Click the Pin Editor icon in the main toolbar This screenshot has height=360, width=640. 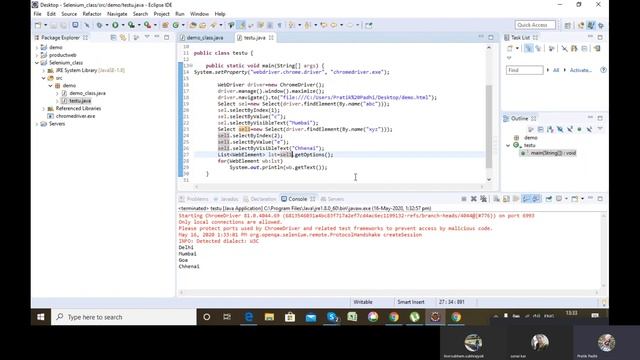(369, 25)
